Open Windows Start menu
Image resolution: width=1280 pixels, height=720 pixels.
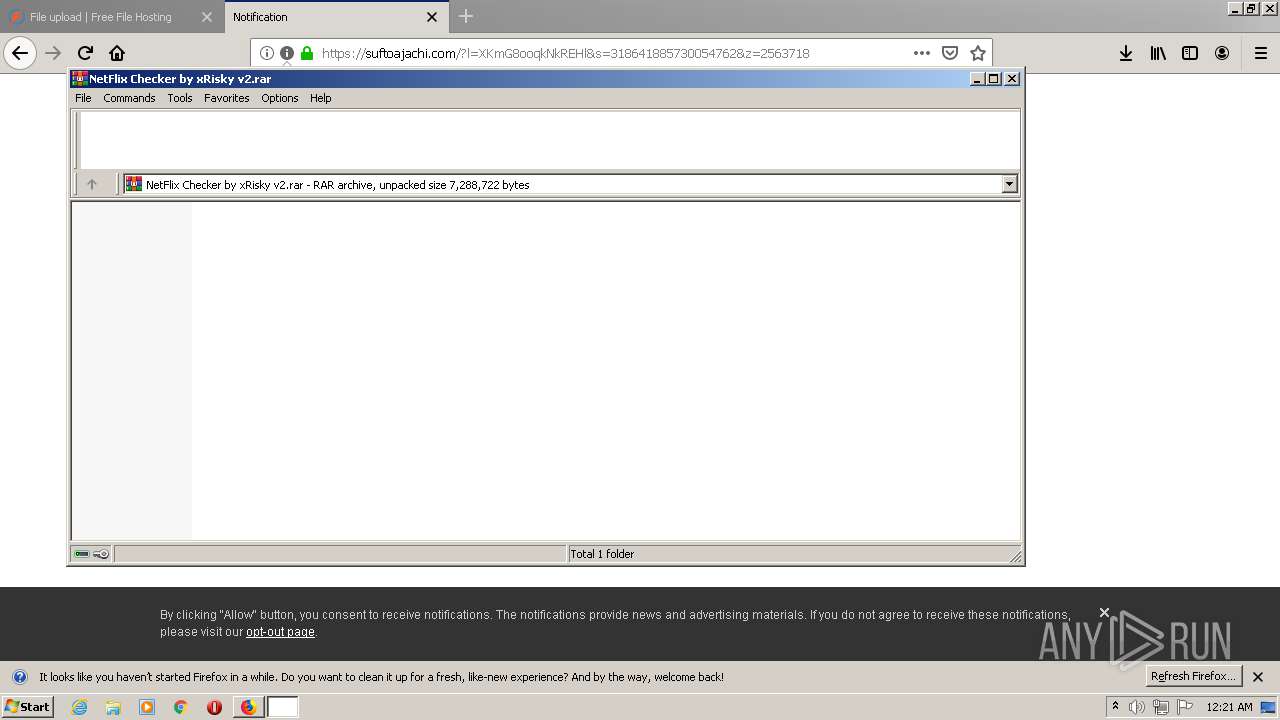28,707
